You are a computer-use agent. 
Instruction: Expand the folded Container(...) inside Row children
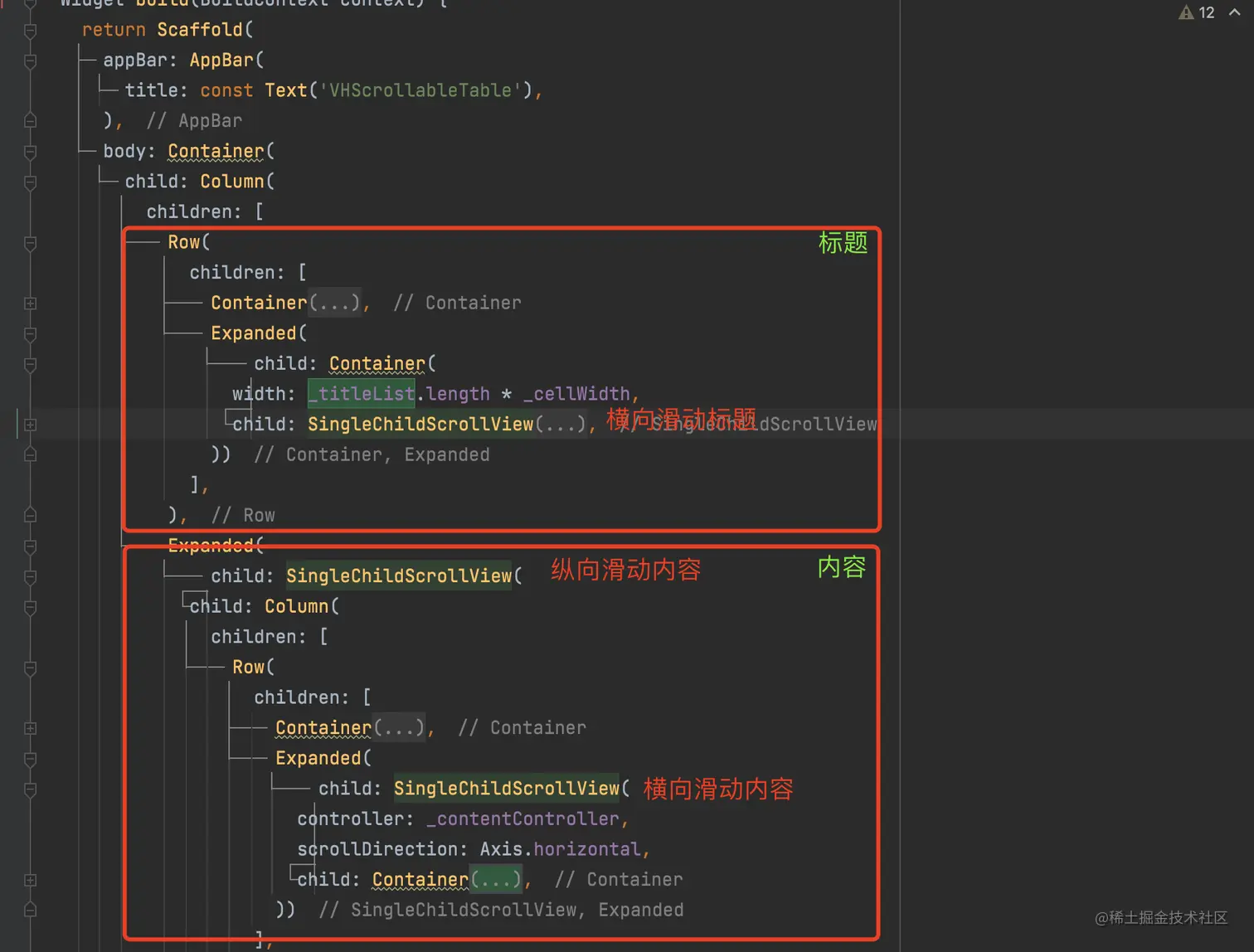(x=335, y=302)
